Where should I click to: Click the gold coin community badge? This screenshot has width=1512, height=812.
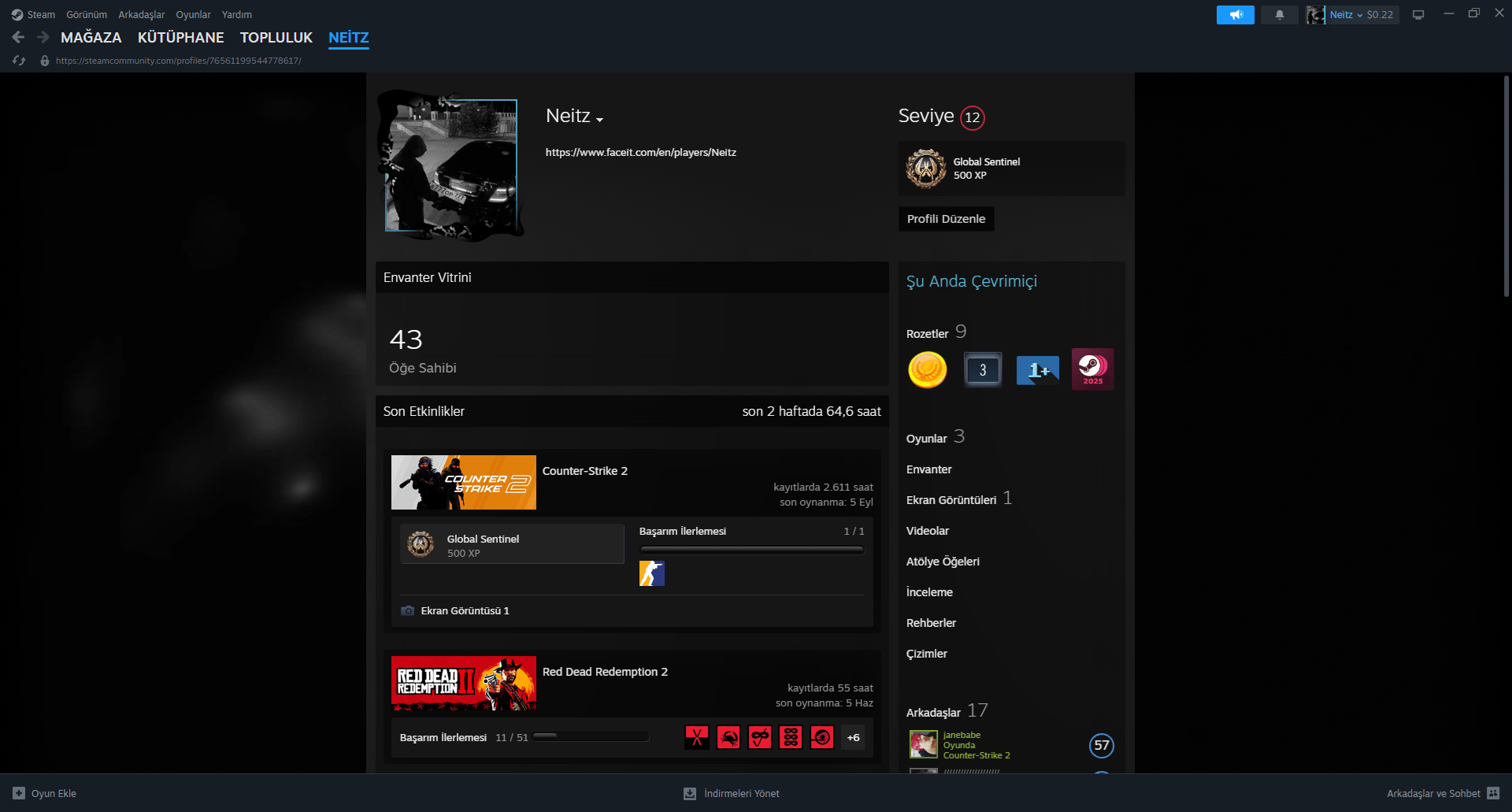pyautogui.click(x=928, y=369)
